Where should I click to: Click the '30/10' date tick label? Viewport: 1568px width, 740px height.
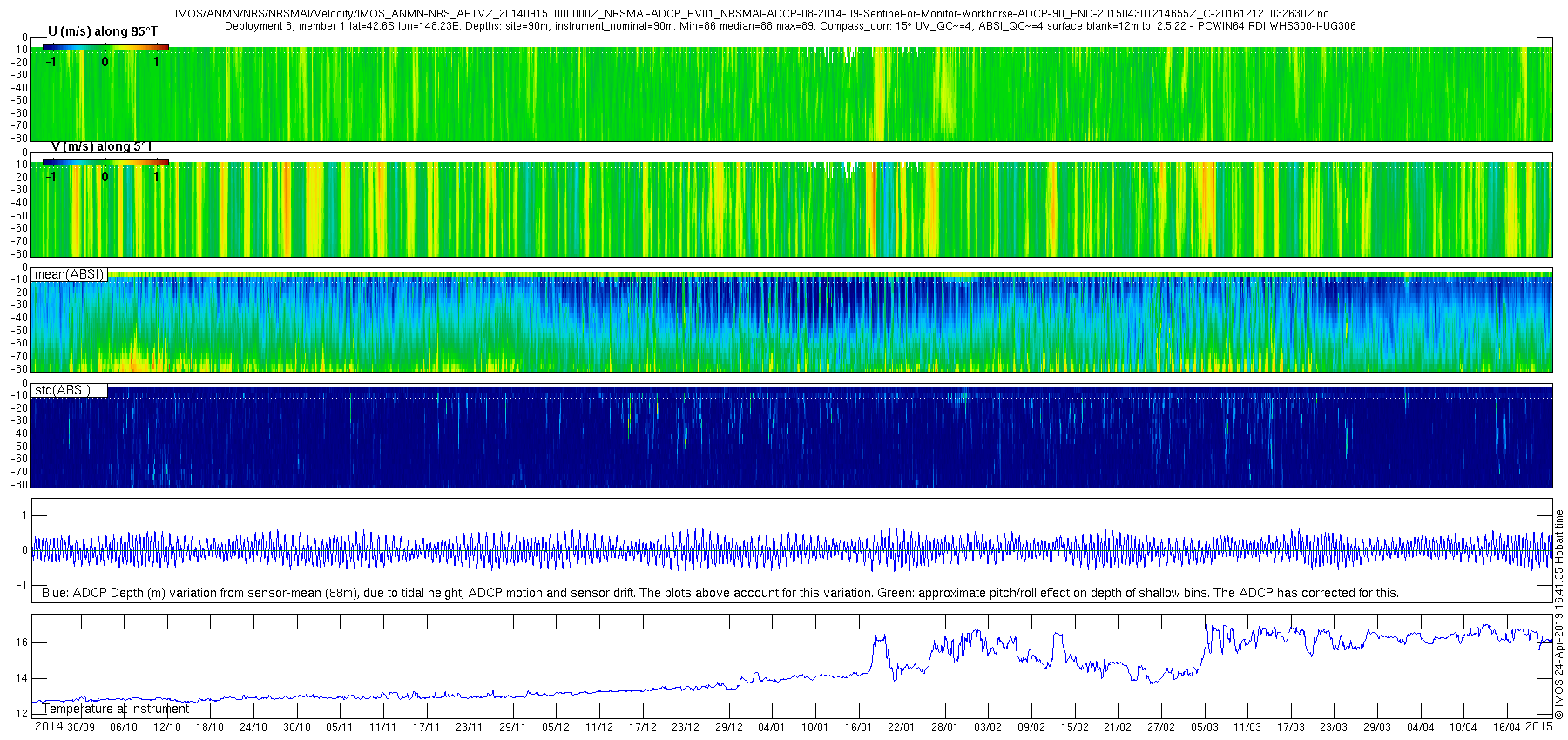[x=297, y=728]
